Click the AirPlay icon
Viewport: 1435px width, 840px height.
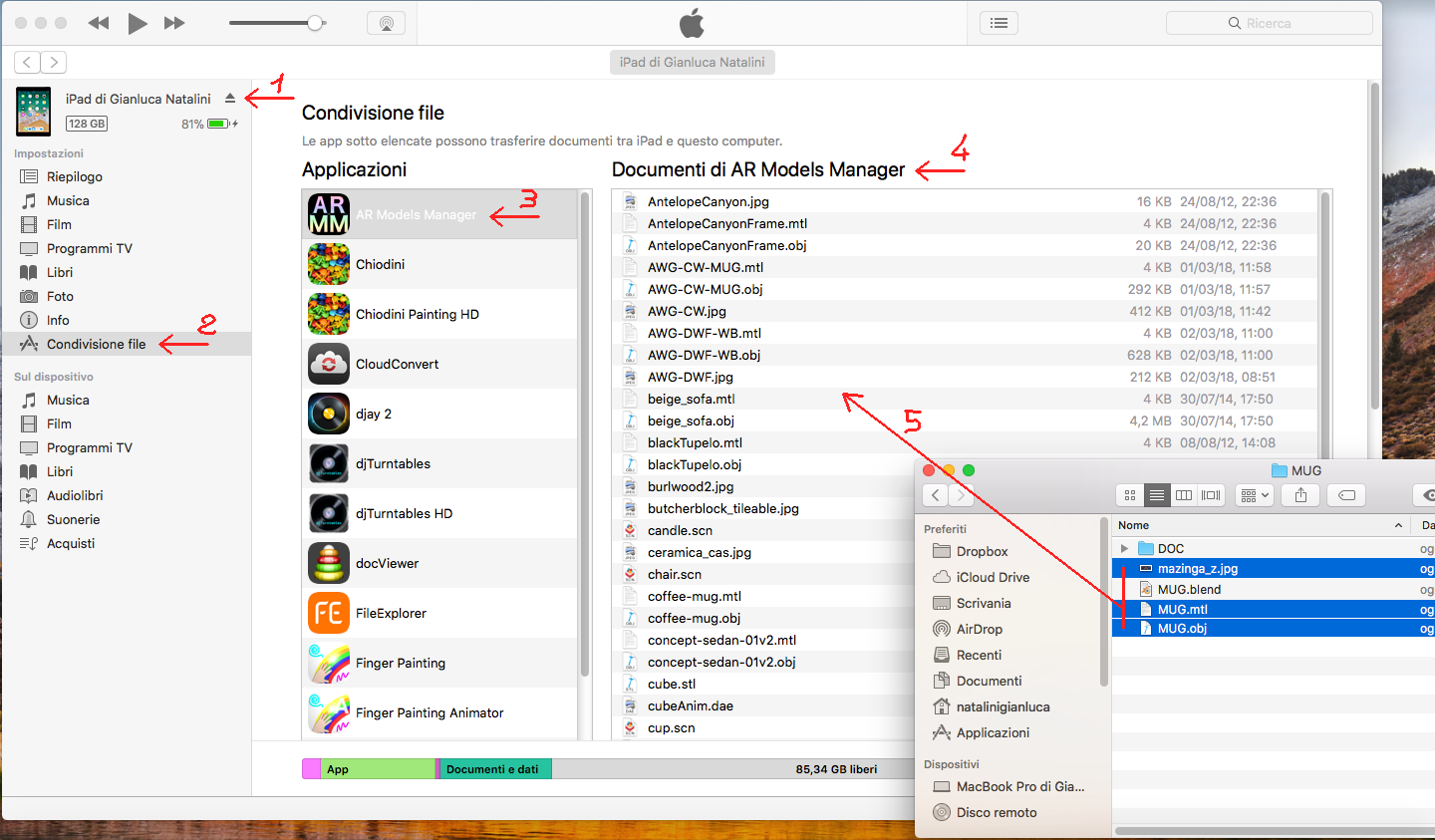coord(386,23)
